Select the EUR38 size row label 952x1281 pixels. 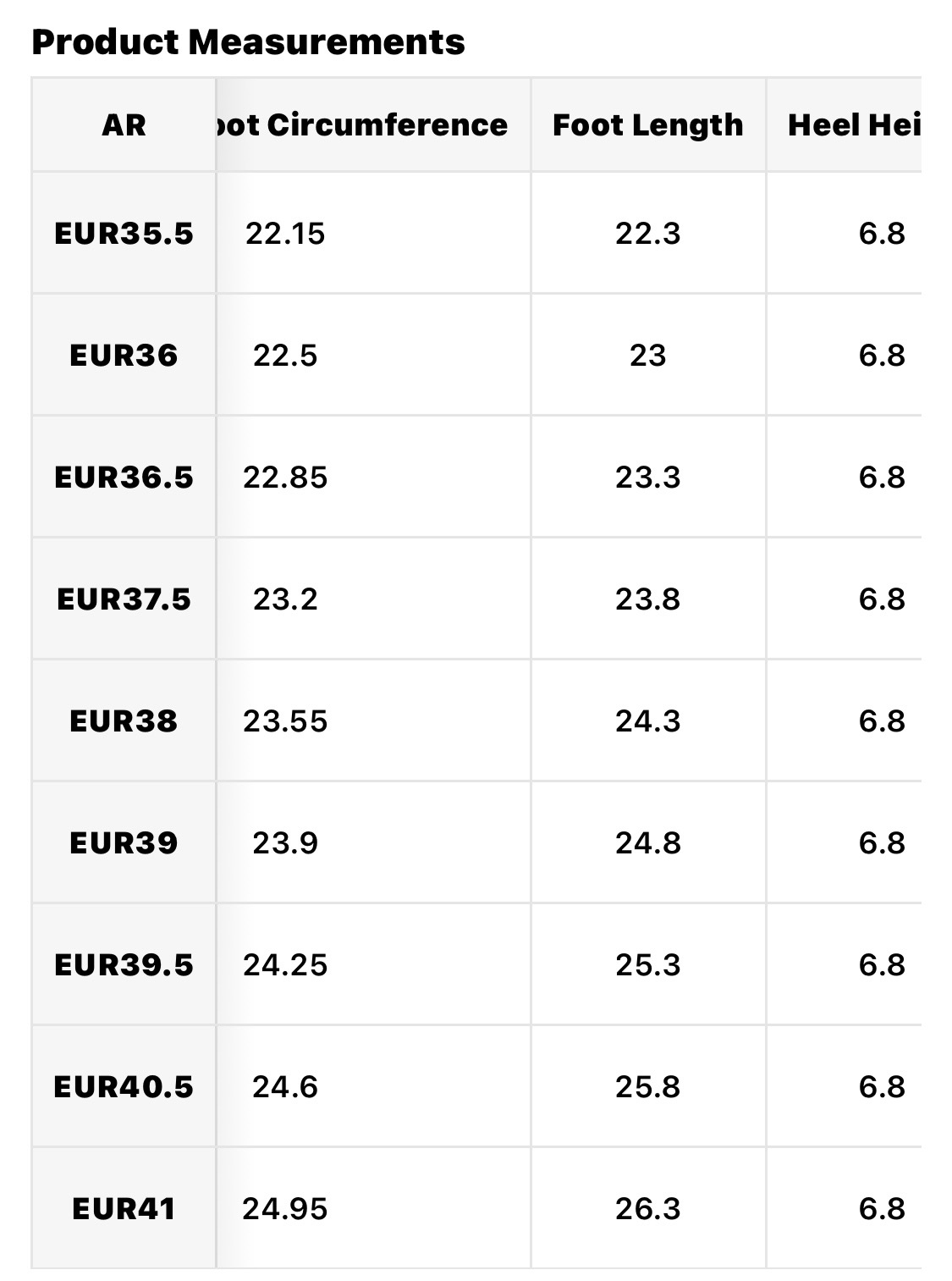coord(124,721)
